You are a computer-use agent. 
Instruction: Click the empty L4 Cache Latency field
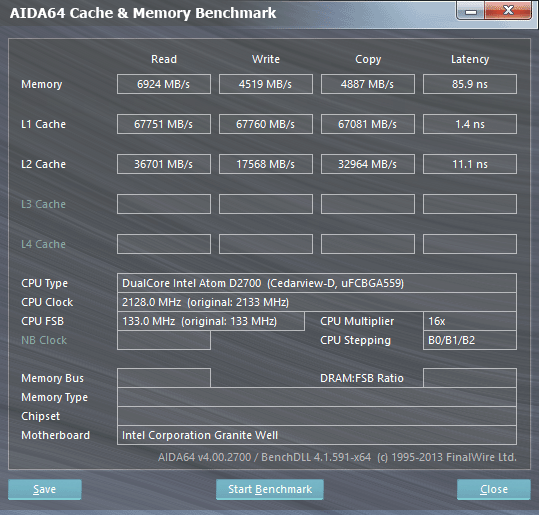470,244
